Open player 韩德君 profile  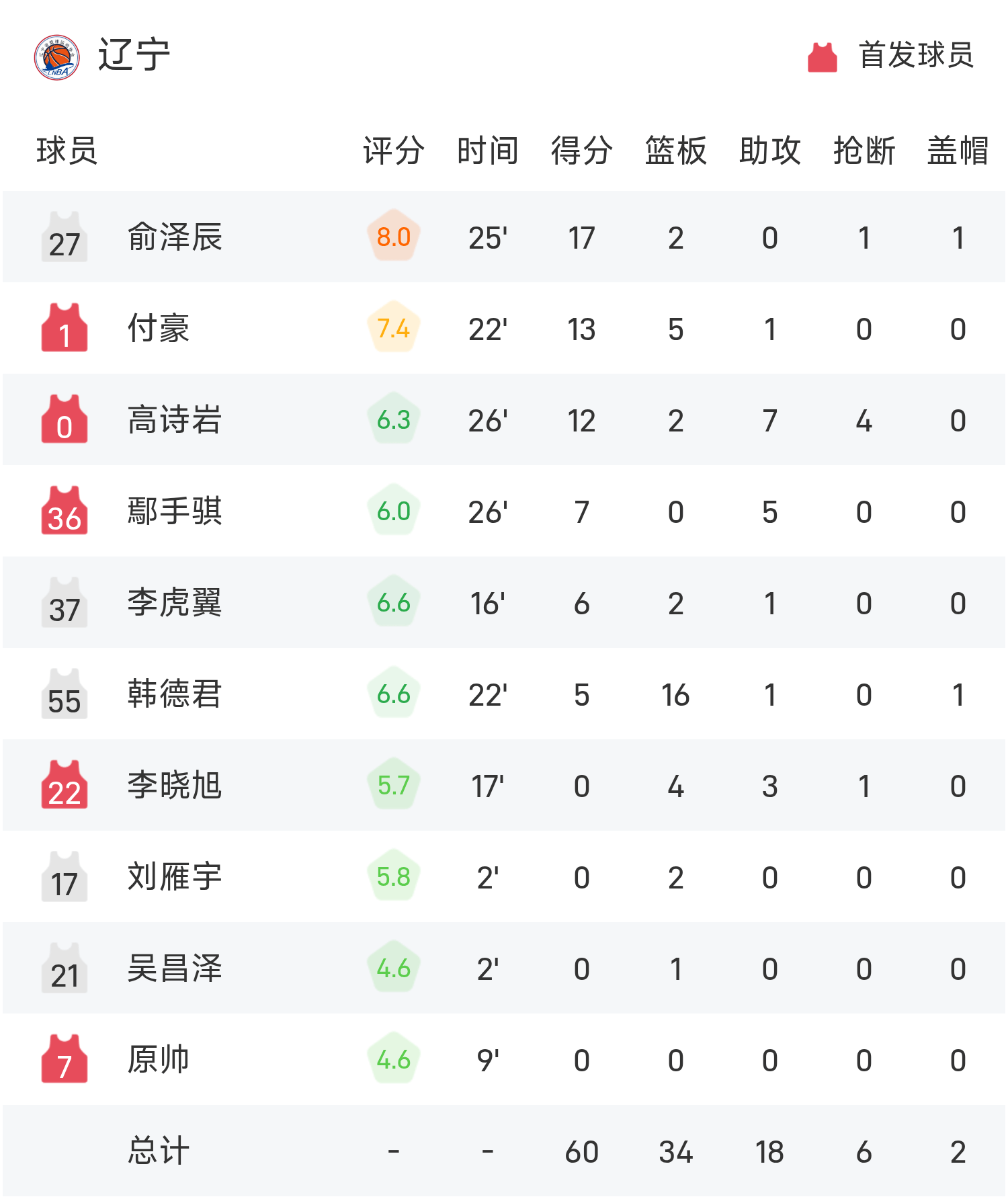[175, 694]
